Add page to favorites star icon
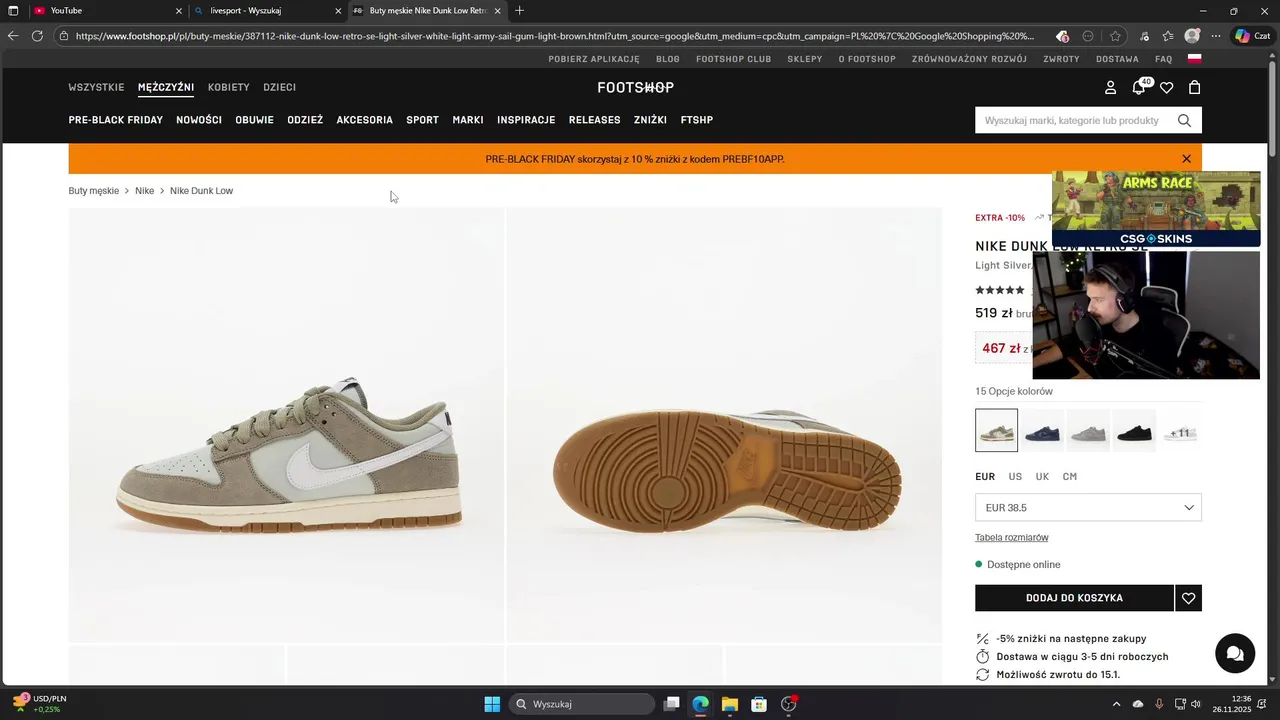 (x=1115, y=36)
